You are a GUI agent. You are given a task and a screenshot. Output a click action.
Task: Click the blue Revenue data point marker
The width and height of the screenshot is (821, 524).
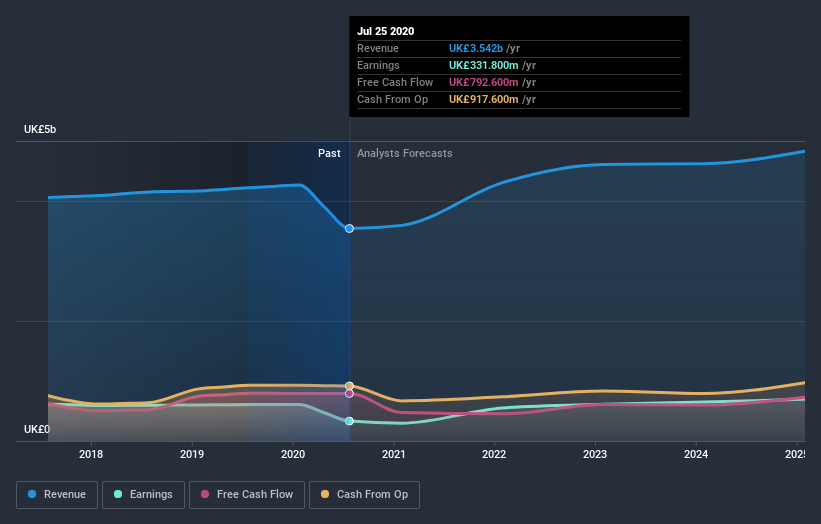coord(349,228)
